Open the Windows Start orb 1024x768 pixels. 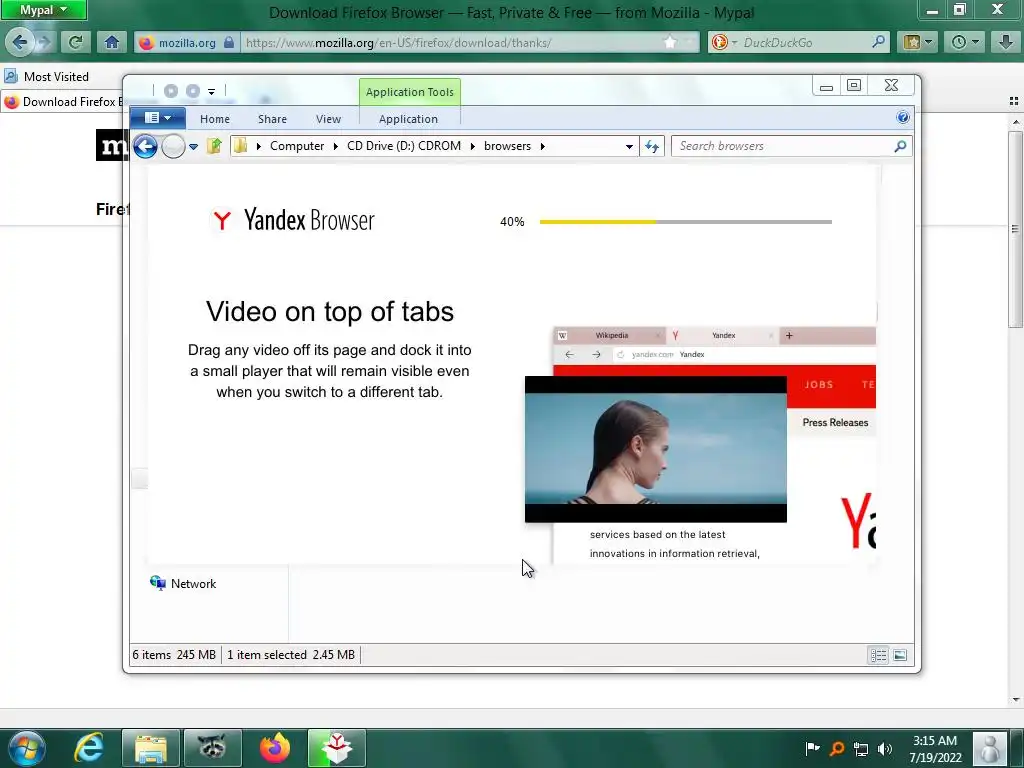(x=27, y=748)
